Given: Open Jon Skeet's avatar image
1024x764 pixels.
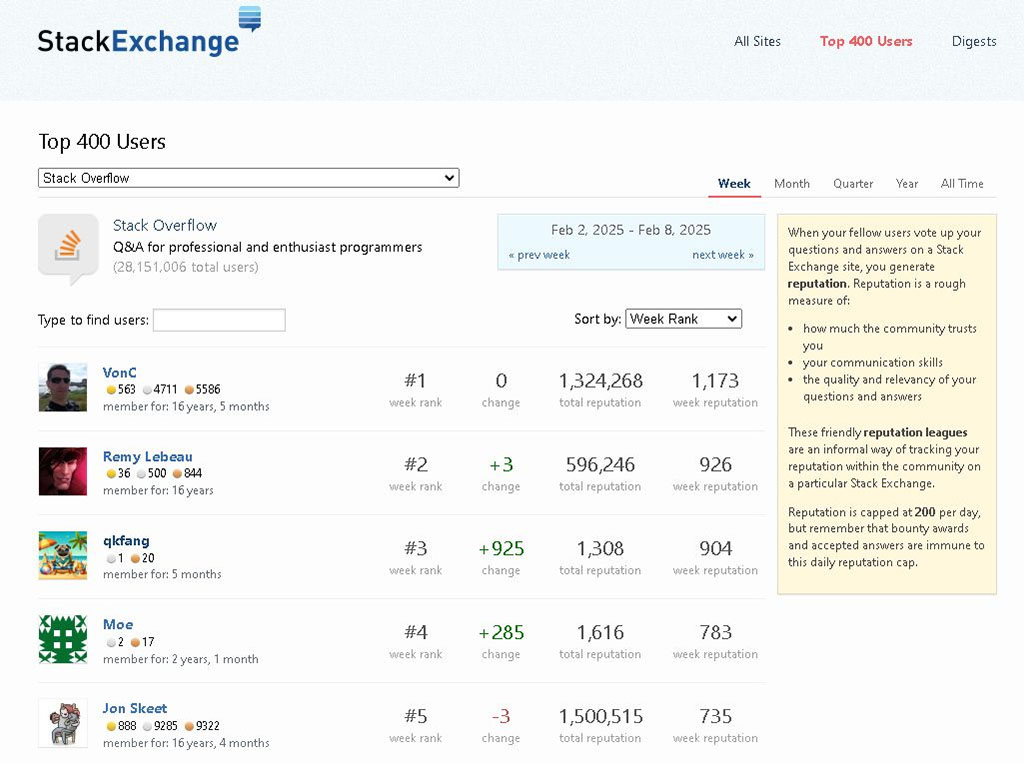Looking at the screenshot, I should (63, 724).
